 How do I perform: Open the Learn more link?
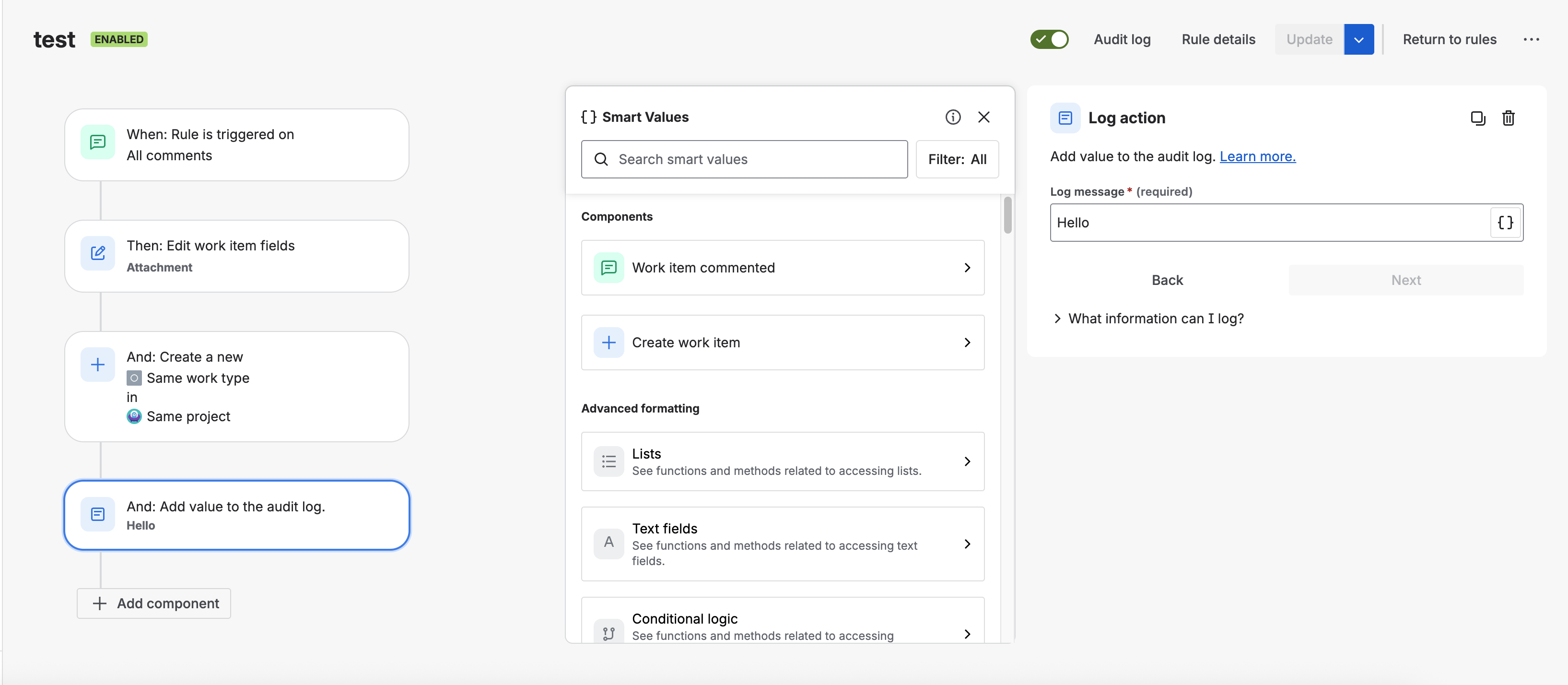(x=1258, y=156)
